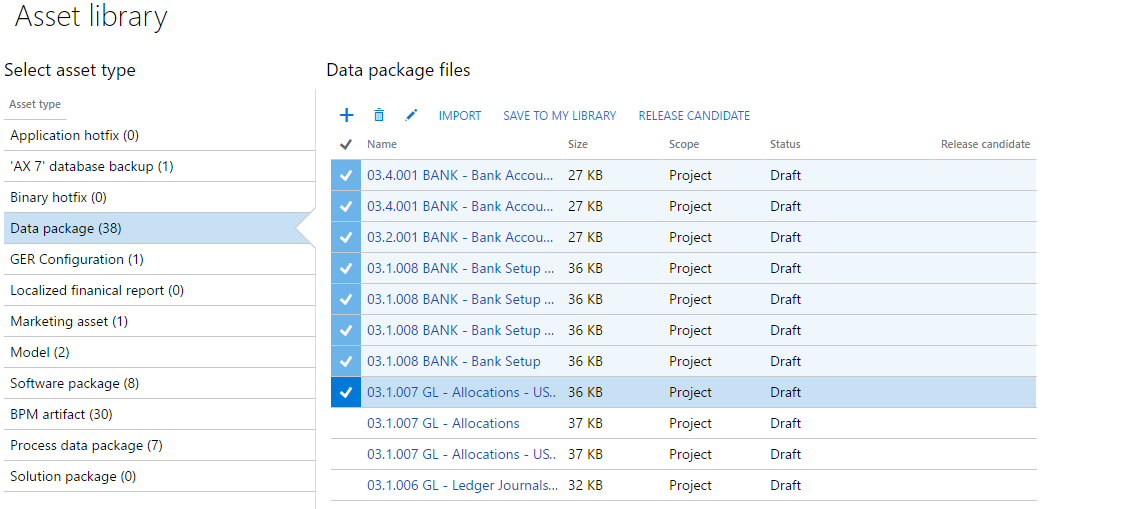Image resolution: width=1138 pixels, height=509 pixels.
Task: Click the pencil edit icon
Action: [x=411, y=116]
